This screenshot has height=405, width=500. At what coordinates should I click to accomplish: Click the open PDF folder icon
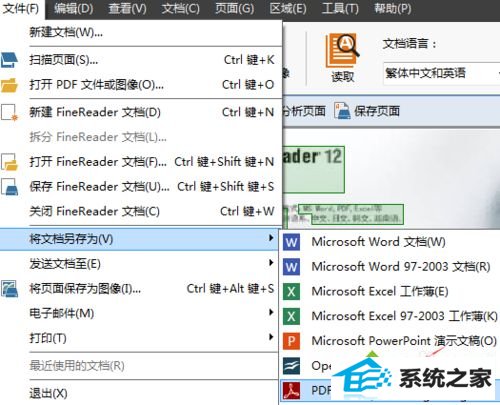pos(9,85)
